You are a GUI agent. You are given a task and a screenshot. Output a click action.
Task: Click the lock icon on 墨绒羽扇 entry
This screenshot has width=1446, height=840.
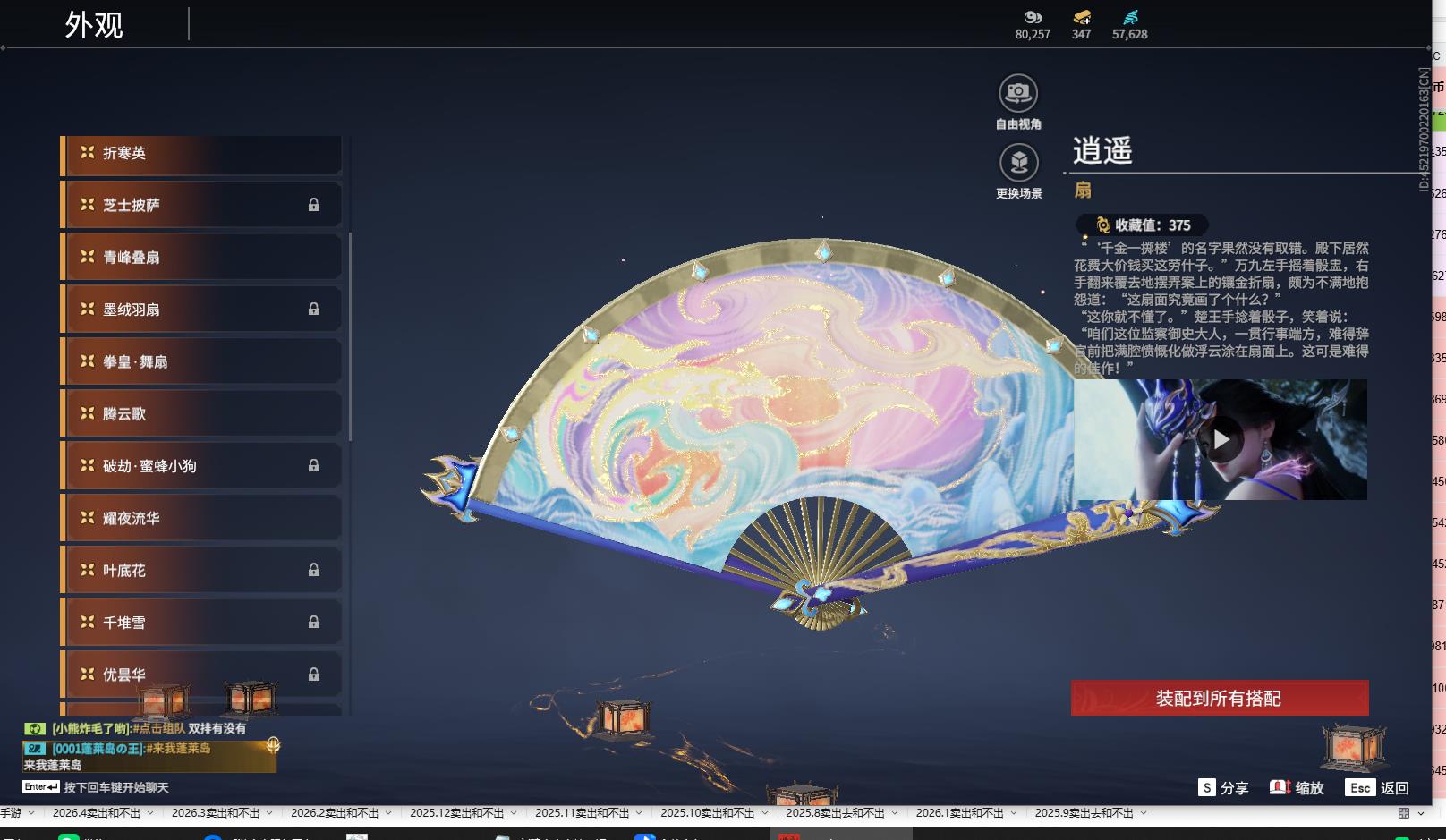pos(314,310)
